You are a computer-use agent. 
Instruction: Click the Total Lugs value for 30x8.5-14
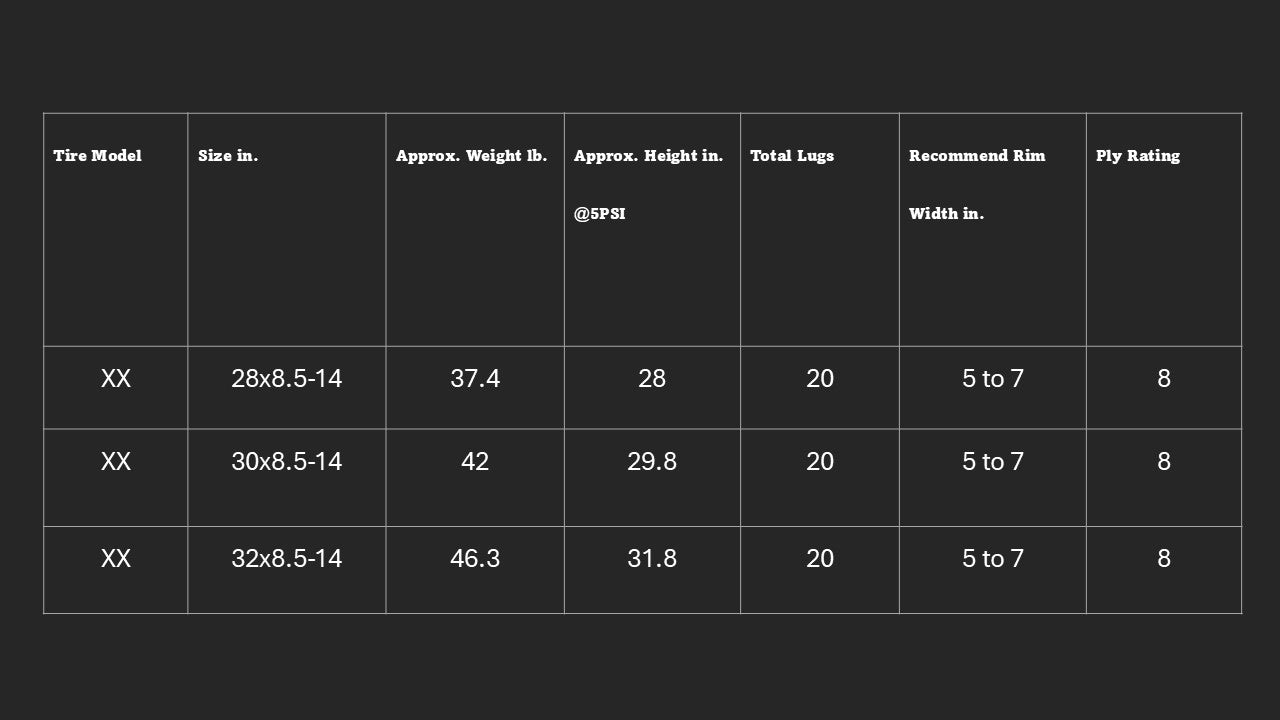pyautogui.click(x=820, y=462)
